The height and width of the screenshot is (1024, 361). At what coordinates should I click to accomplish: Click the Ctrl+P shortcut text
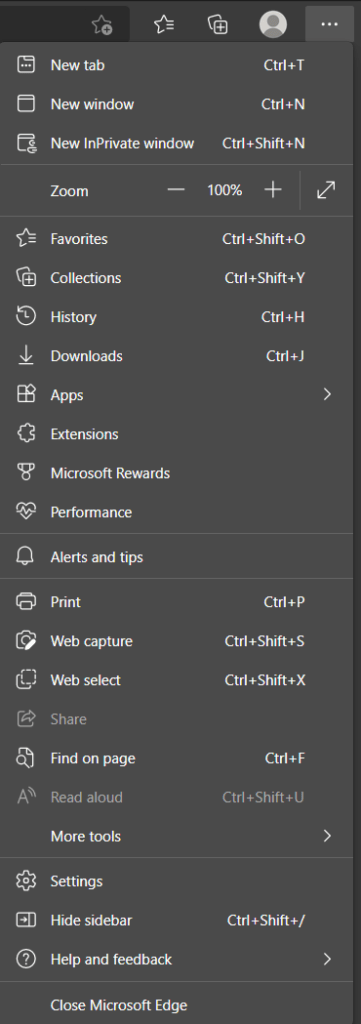pos(284,602)
